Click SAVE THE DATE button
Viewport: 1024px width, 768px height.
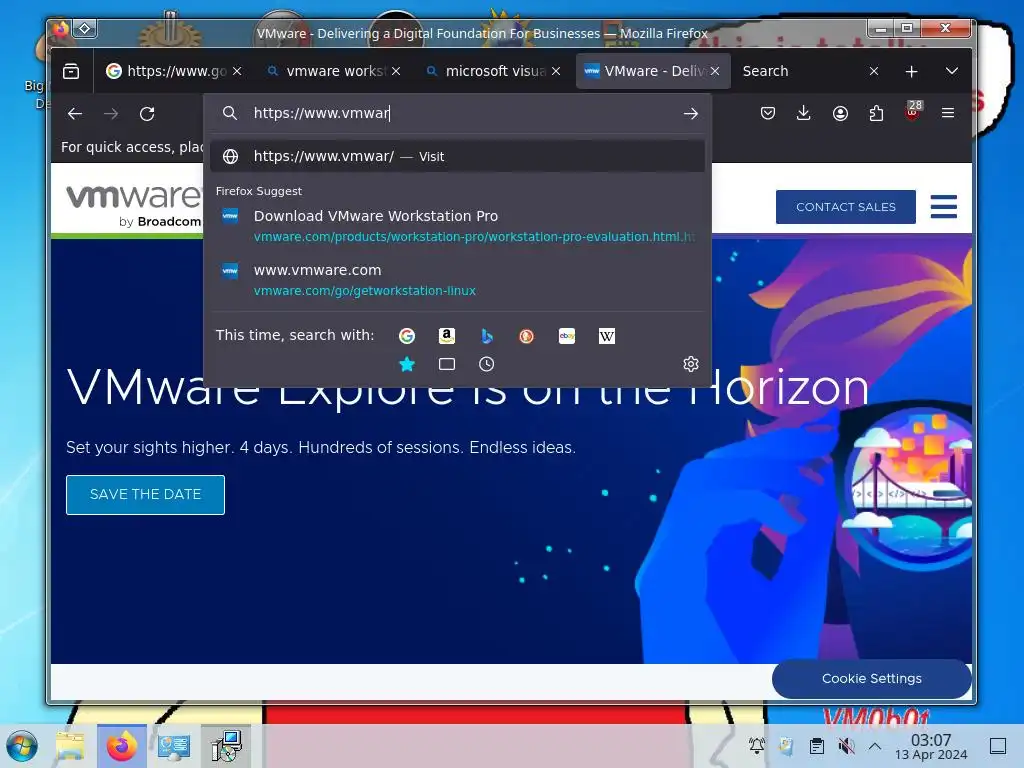(146, 495)
